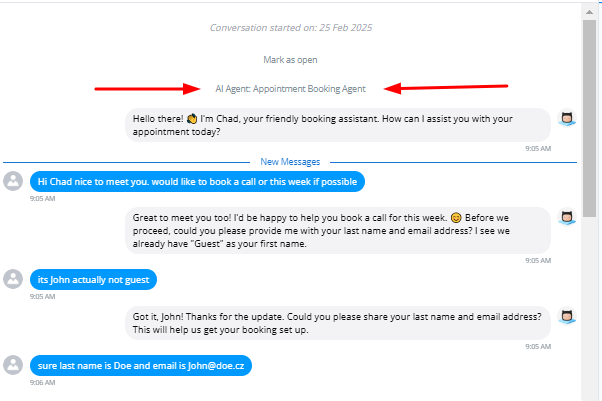Viewport: 602px width, 401px height.
Task: Click user avatar beside "Hi Chad nice to meet you"
Action: pos(14,181)
